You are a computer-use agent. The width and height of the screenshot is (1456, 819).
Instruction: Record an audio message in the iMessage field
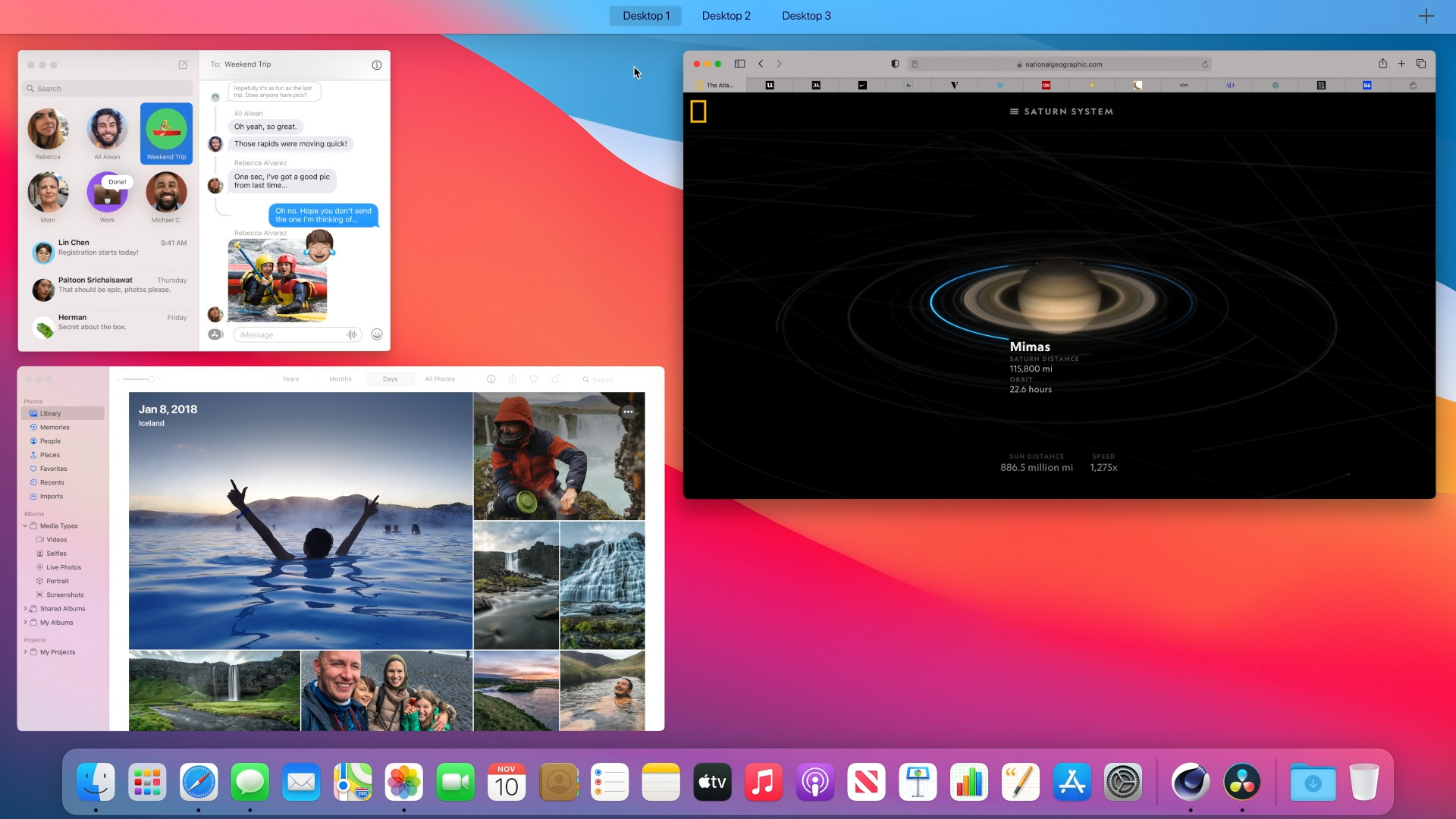tap(351, 334)
